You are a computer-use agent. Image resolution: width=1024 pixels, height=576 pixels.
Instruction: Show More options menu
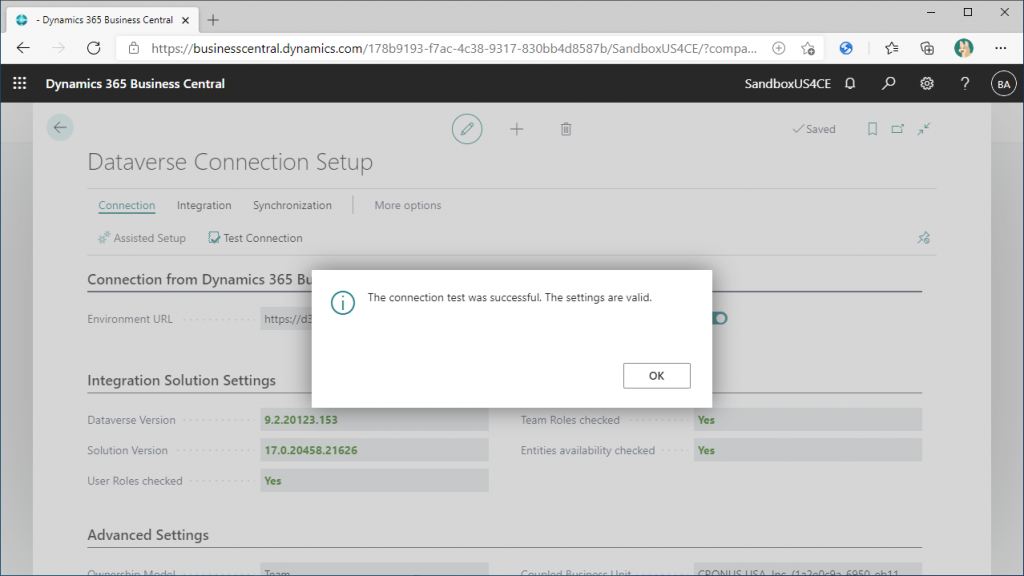(408, 205)
